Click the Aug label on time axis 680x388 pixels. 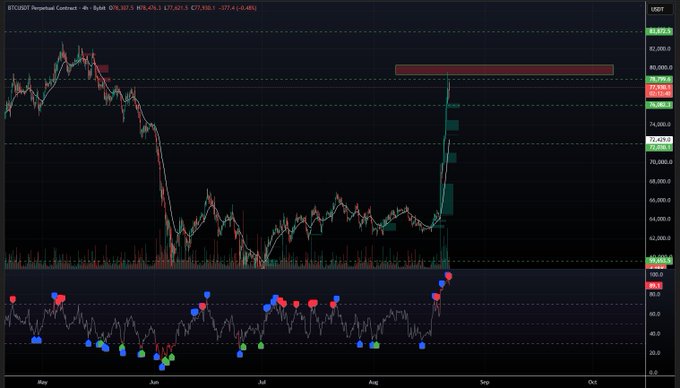pyautogui.click(x=373, y=382)
